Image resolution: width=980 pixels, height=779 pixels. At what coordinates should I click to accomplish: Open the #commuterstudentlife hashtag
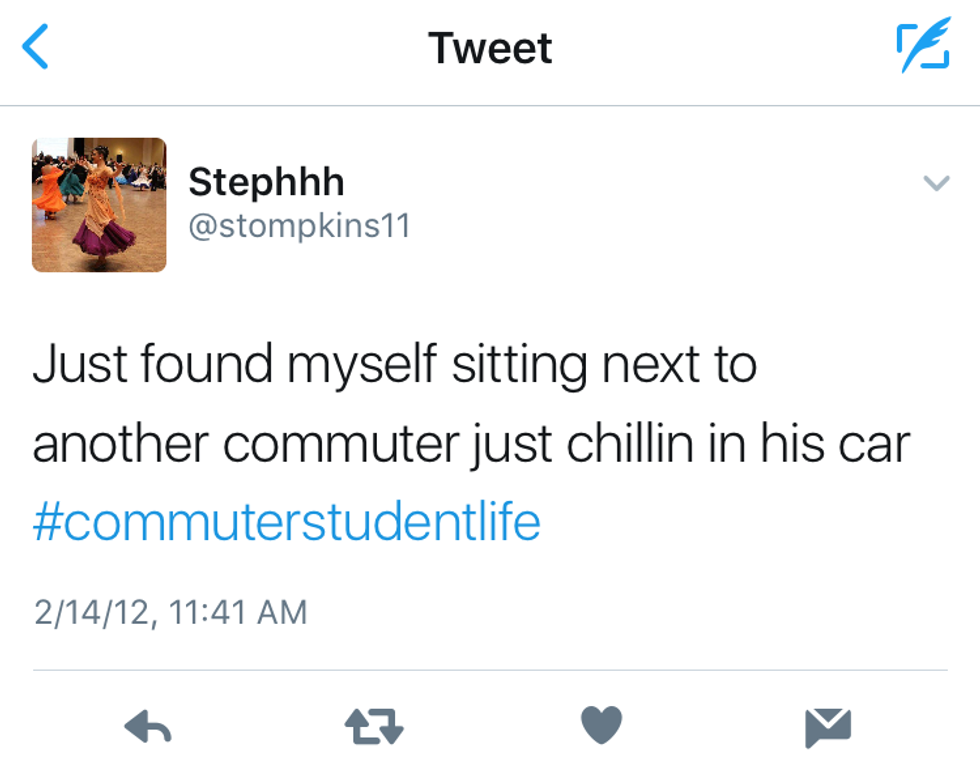287,523
